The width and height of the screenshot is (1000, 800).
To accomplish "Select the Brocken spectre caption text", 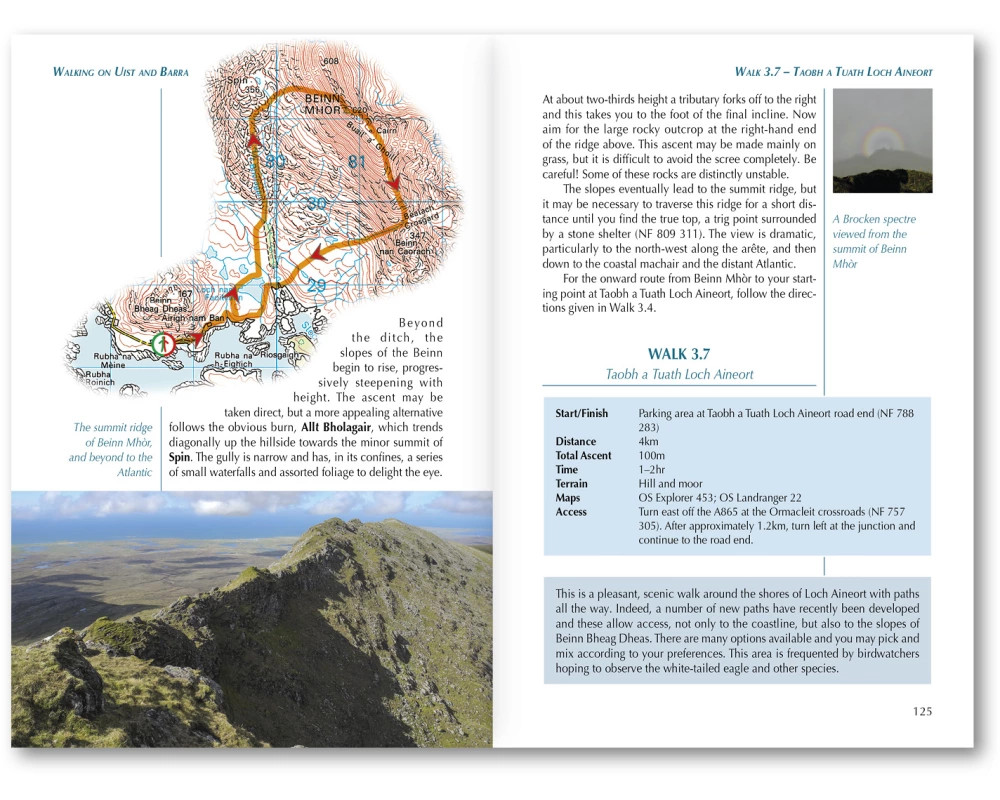I will (874, 241).
